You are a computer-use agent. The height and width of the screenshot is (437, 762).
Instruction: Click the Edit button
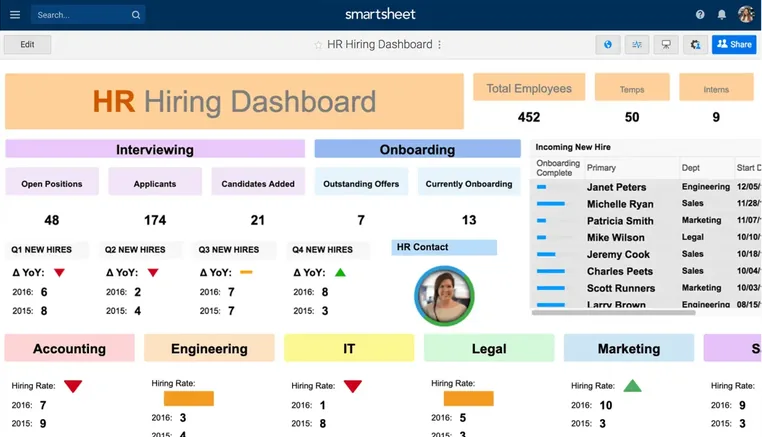tap(27, 44)
